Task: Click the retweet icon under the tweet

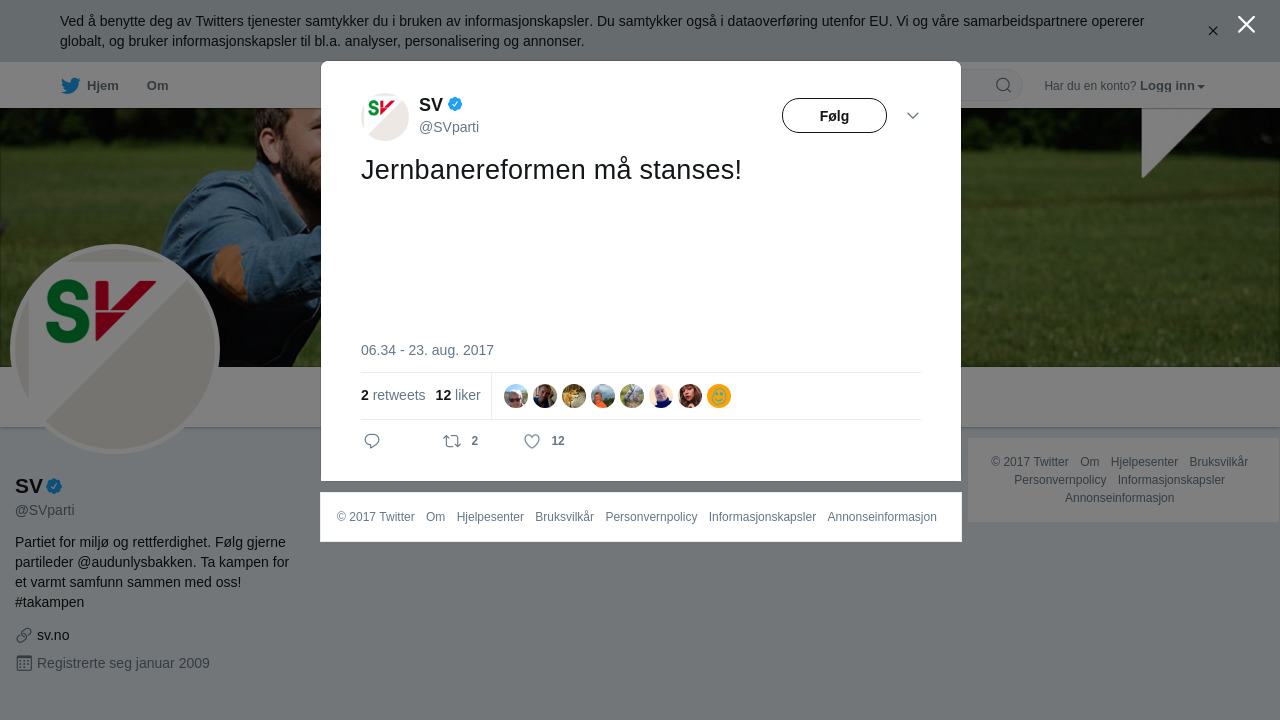Action: [452, 441]
